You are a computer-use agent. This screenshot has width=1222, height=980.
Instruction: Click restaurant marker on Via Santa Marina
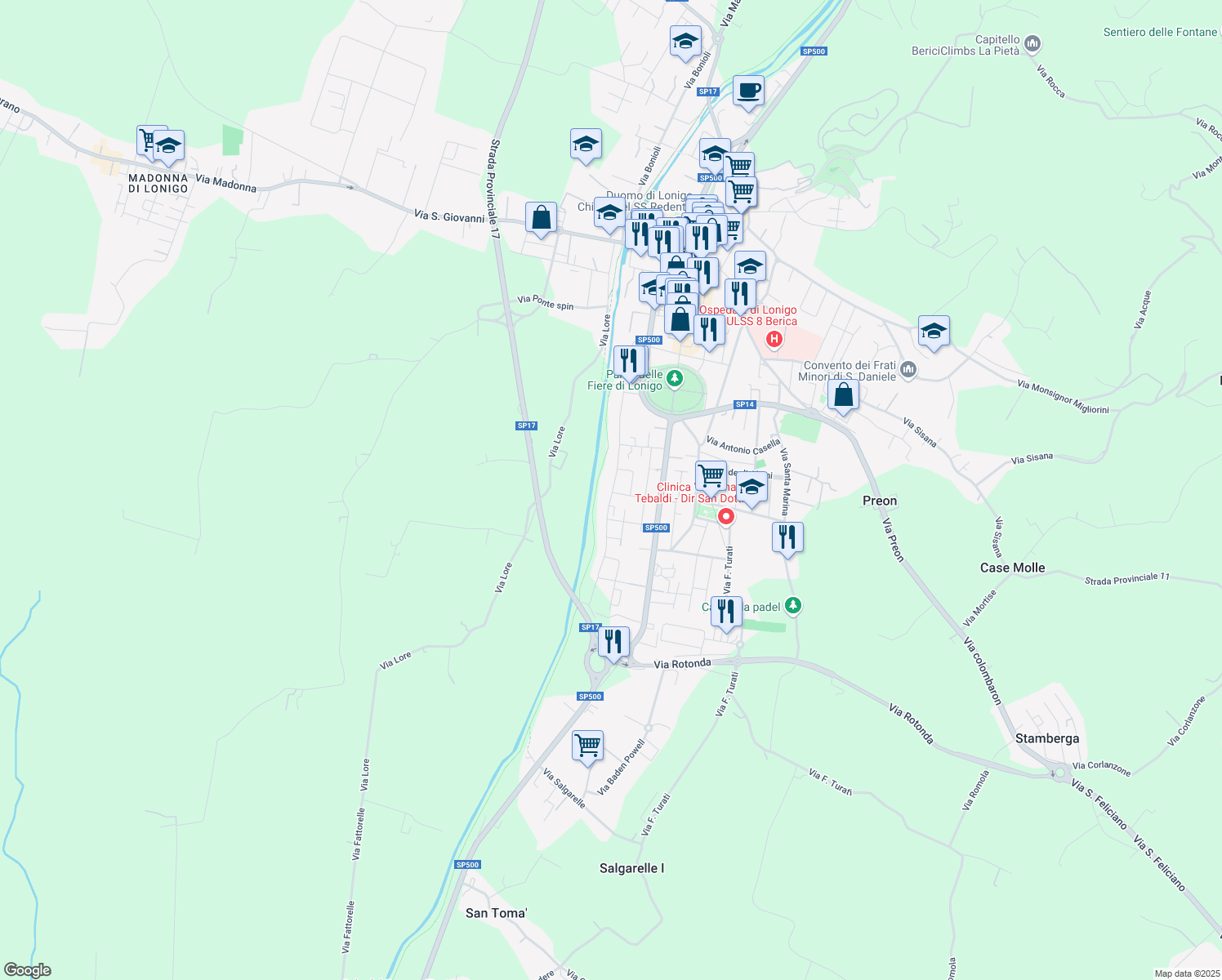787,537
